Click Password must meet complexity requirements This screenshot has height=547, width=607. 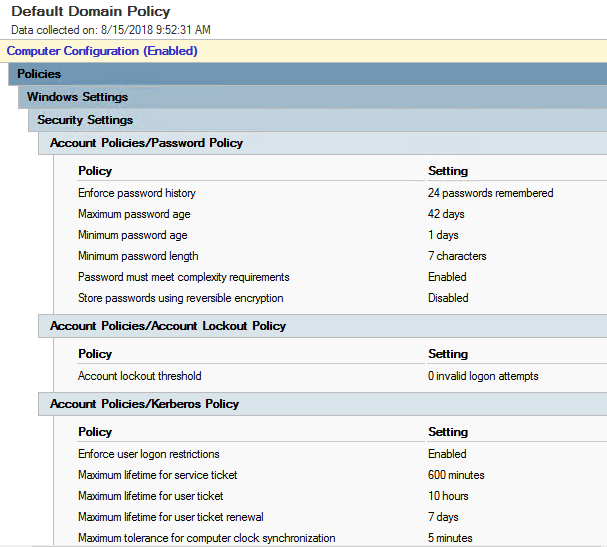(183, 277)
